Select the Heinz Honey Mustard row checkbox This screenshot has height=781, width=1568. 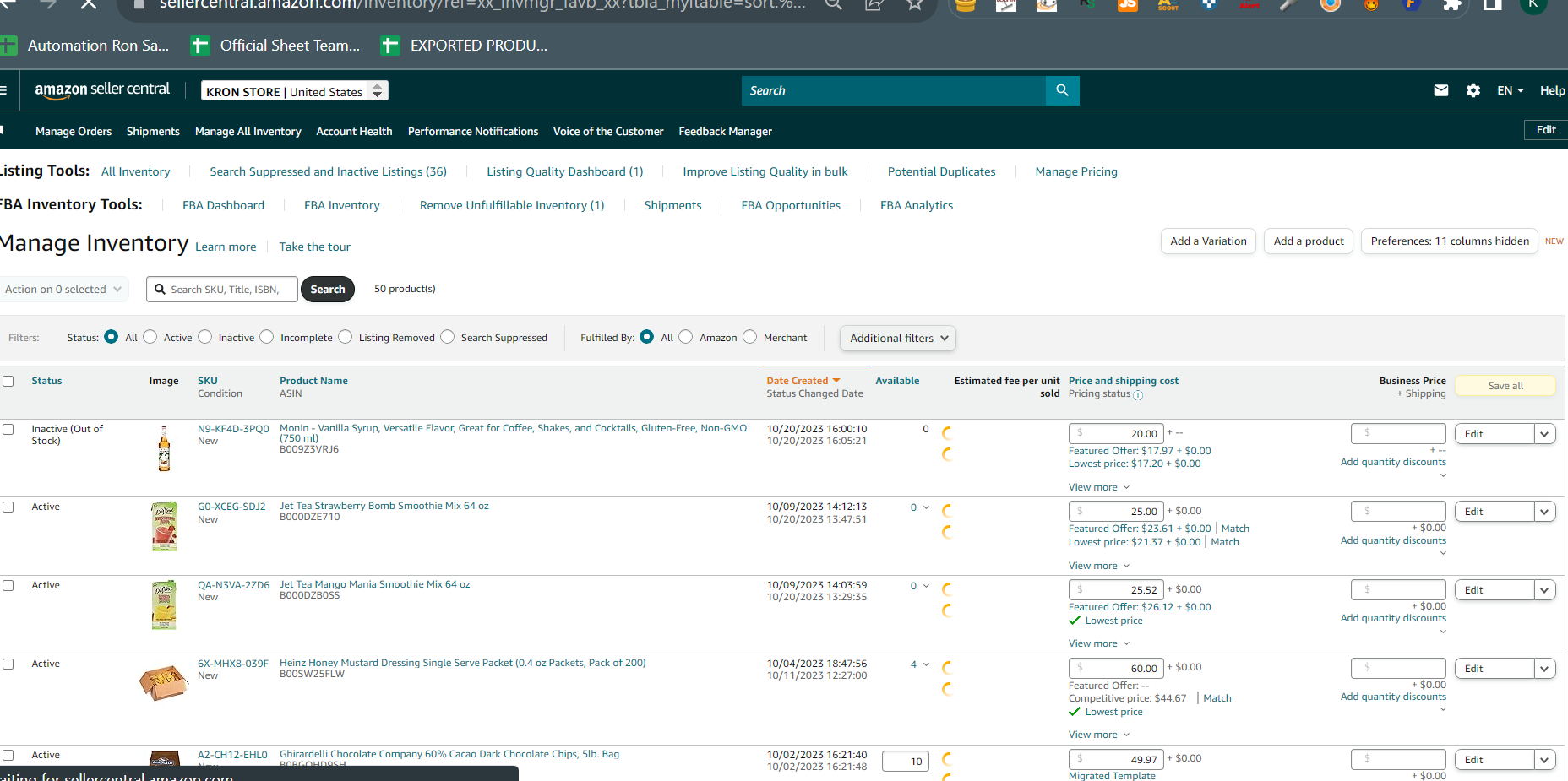coord(8,664)
